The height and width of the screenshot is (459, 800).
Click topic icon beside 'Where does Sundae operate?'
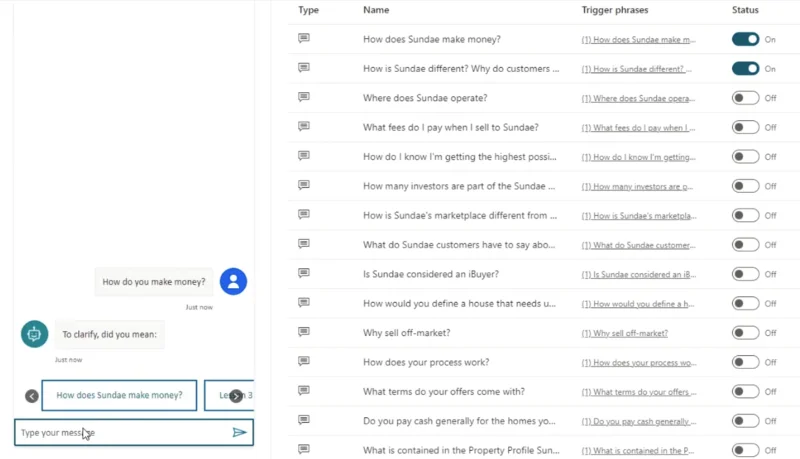(304, 97)
